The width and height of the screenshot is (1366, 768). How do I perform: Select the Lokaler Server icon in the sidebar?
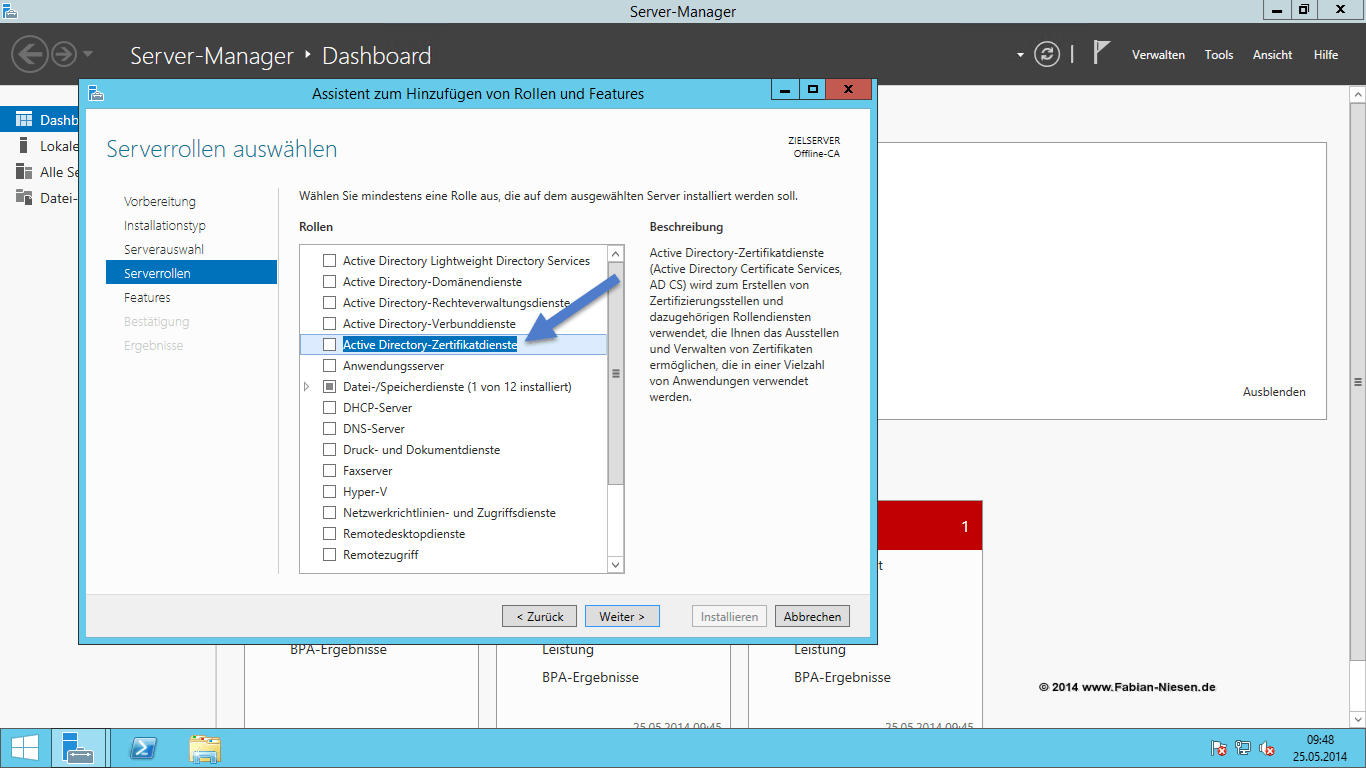[x=24, y=146]
